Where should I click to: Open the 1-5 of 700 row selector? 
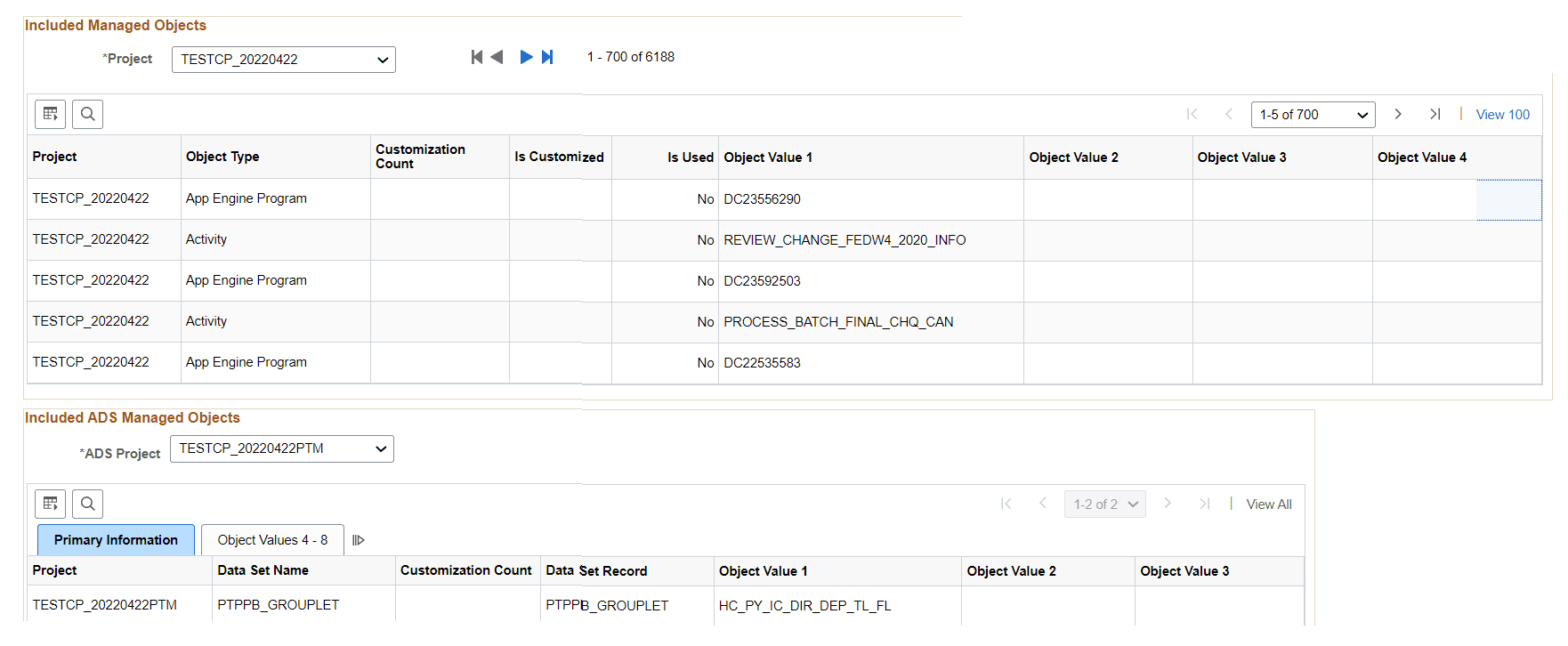coord(1313,115)
